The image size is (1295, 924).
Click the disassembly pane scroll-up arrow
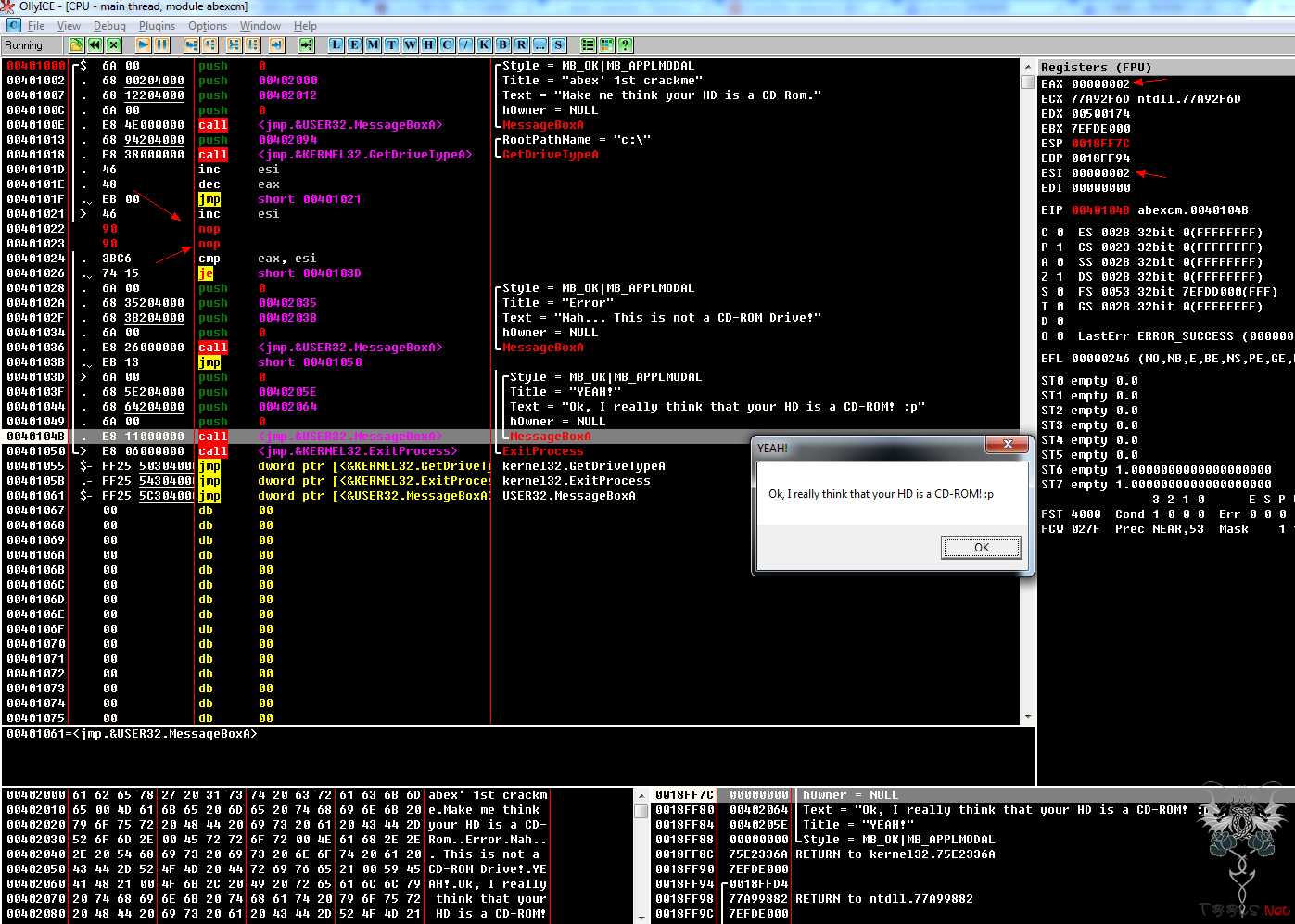point(1027,67)
